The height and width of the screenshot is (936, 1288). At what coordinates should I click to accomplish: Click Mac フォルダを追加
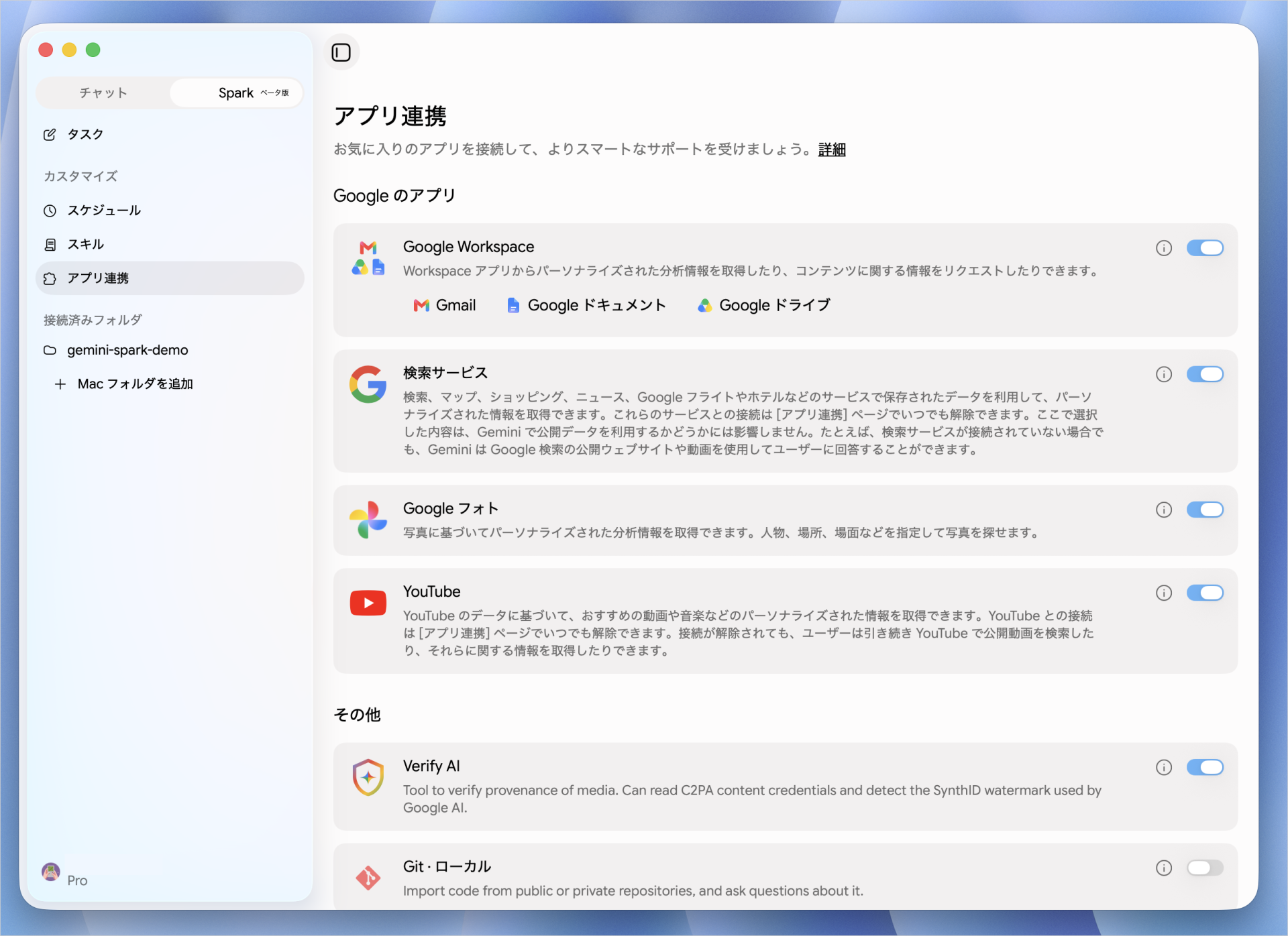(x=136, y=384)
